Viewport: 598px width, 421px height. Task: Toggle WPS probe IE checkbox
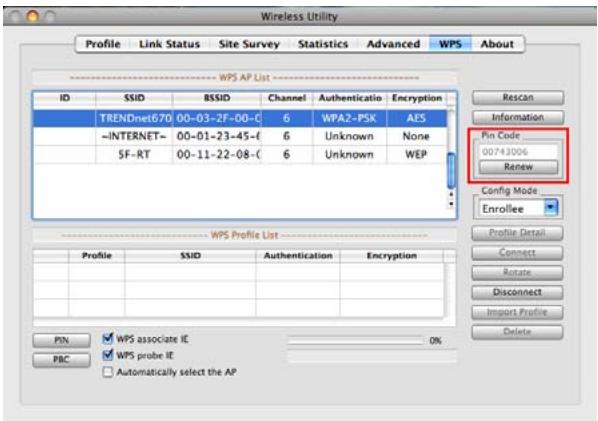[x=108, y=355]
